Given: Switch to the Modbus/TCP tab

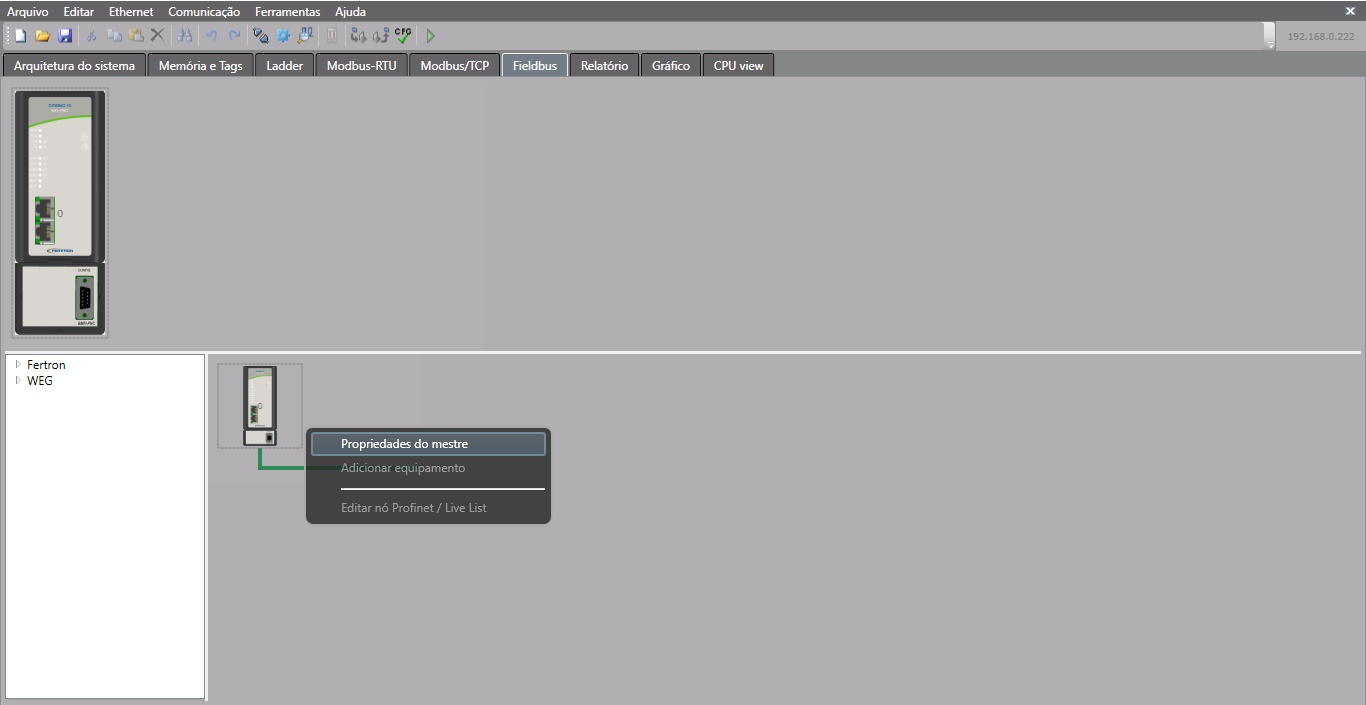Looking at the screenshot, I should [x=454, y=66].
